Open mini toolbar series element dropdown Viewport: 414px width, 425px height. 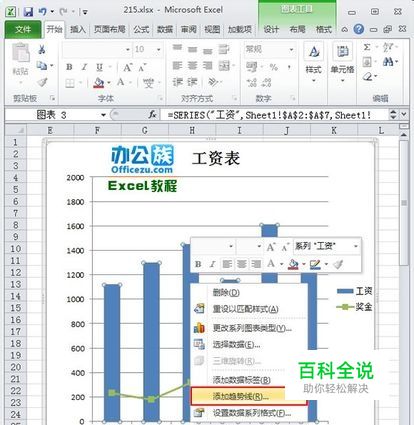coord(356,246)
